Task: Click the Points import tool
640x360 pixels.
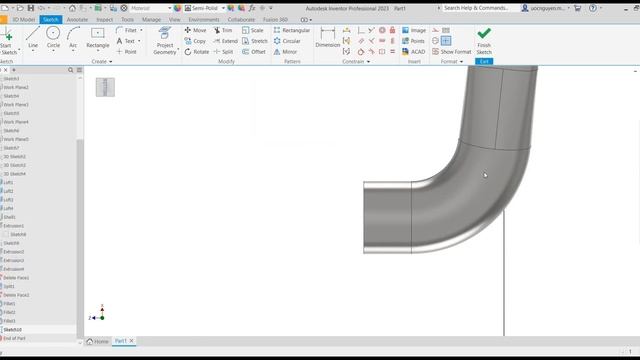Action: 413,41
